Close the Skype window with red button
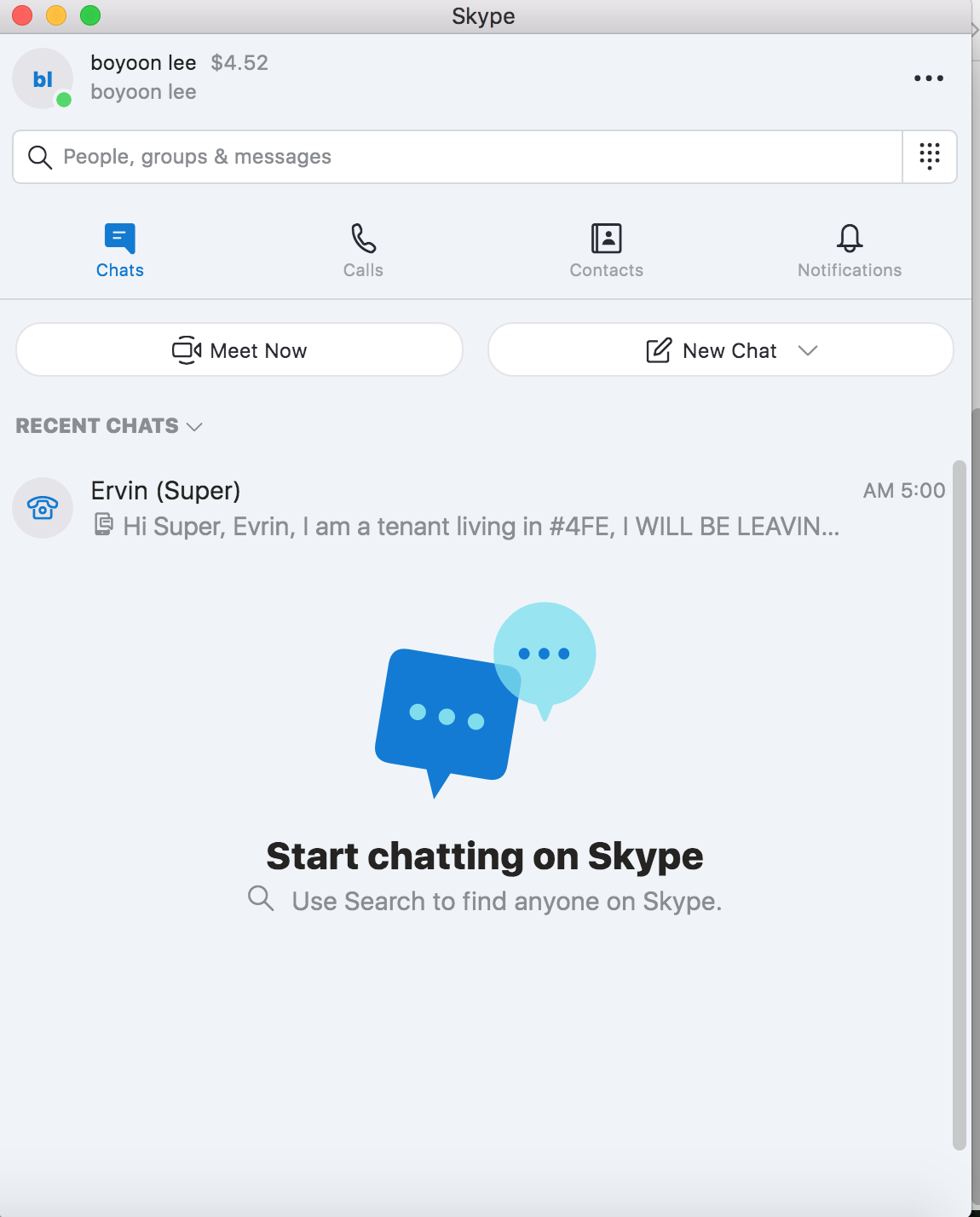The image size is (980, 1217). (x=22, y=15)
